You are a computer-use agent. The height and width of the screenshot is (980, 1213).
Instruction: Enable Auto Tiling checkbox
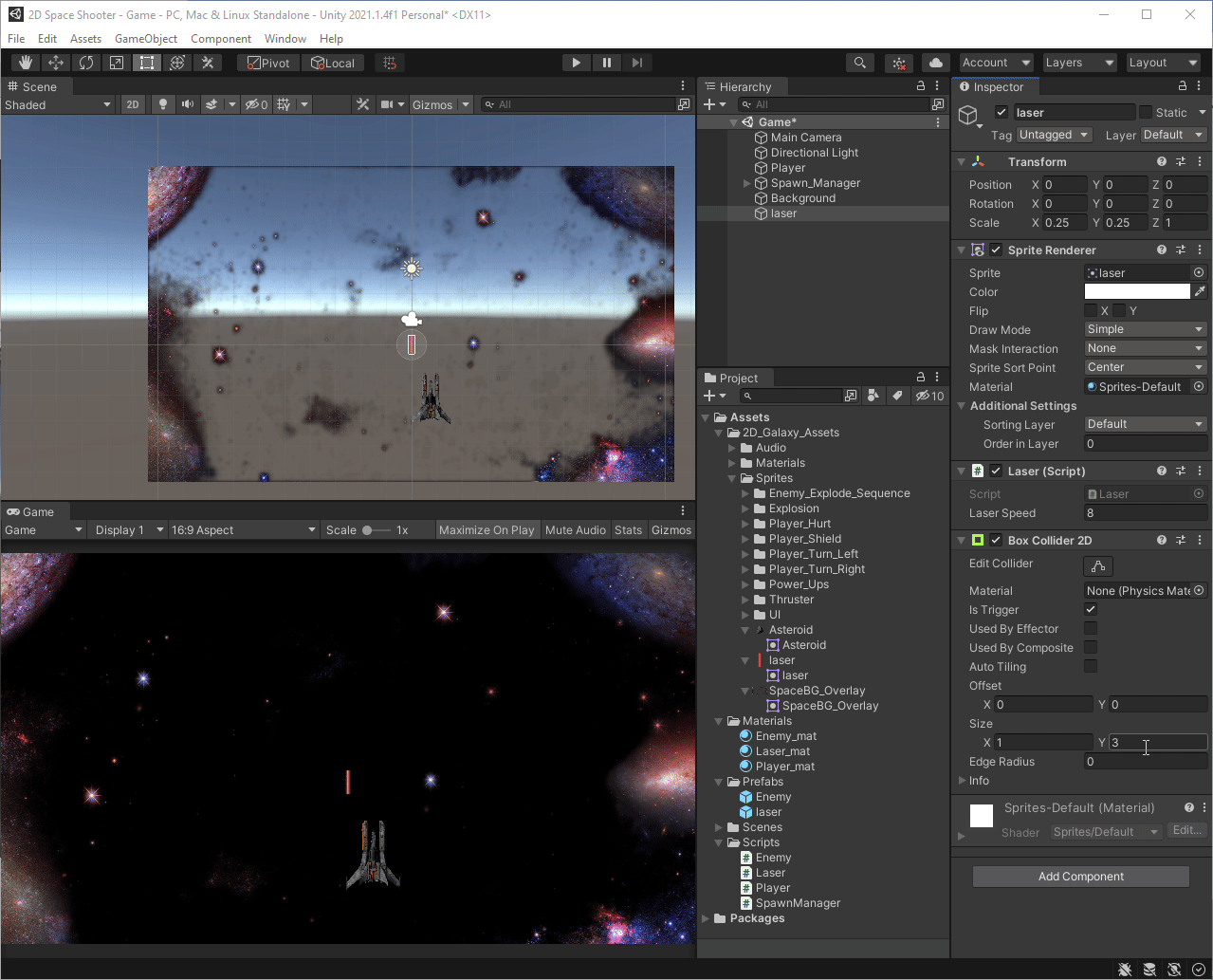click(1091, 666)
